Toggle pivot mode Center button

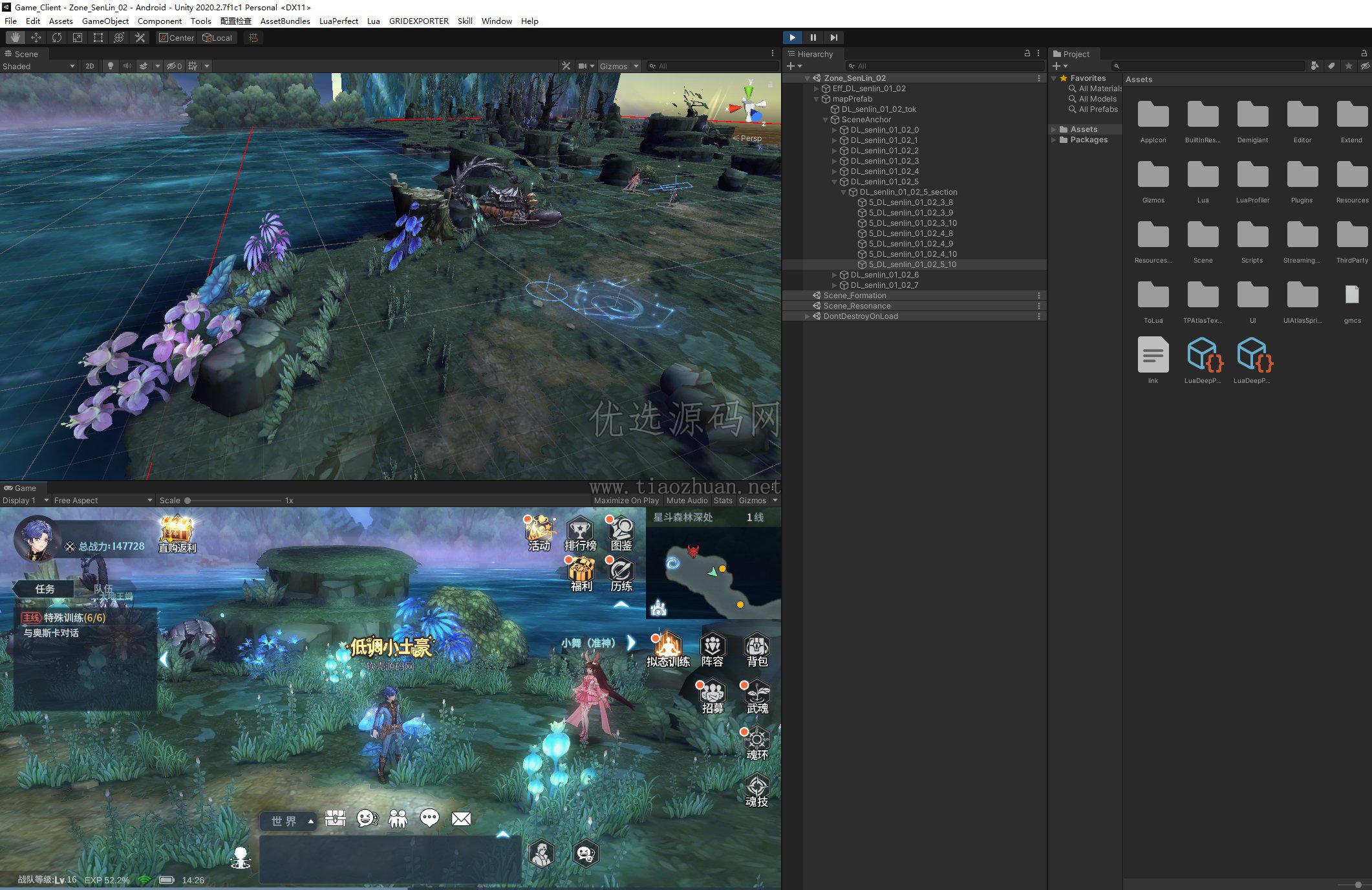click(177, 38)
